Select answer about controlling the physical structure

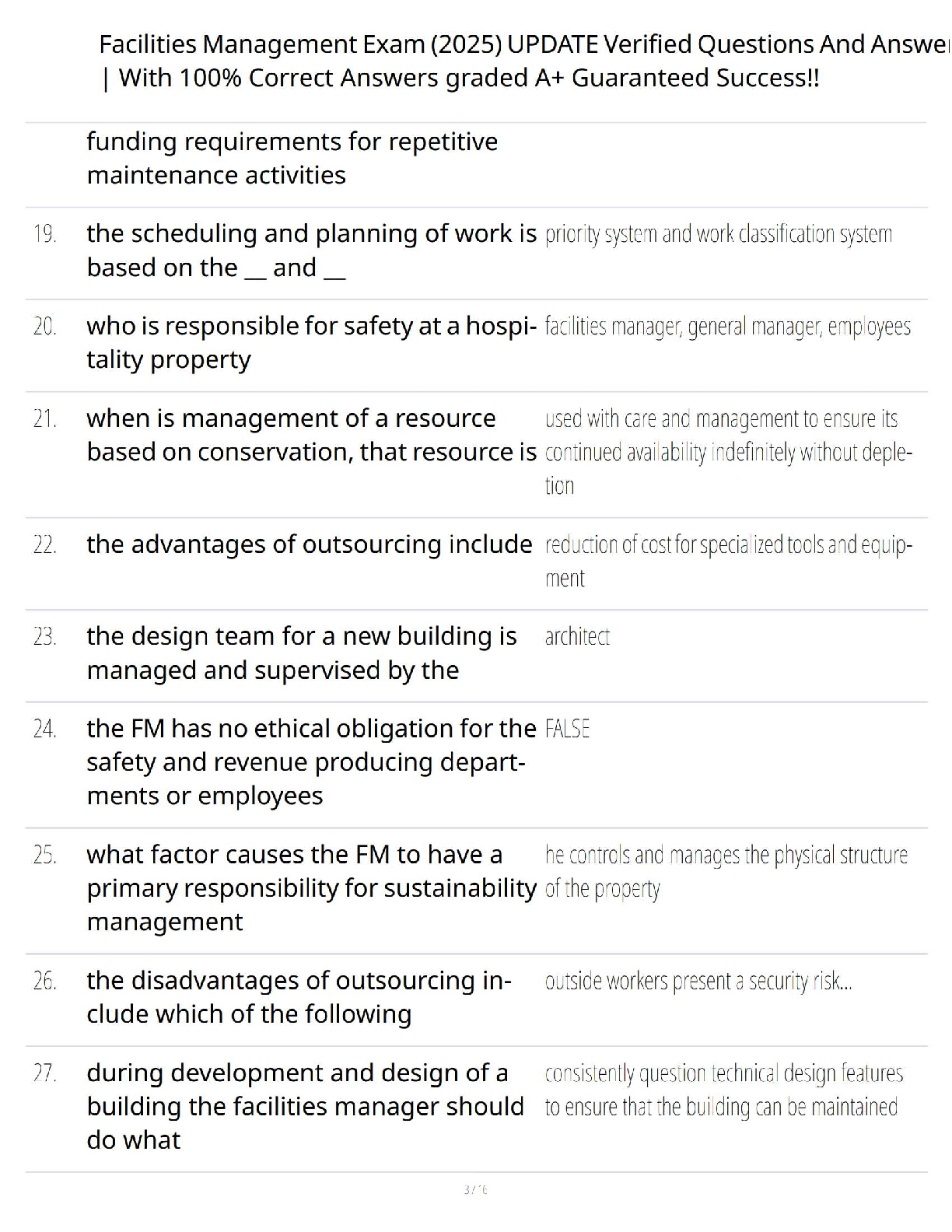pos(726,871)
